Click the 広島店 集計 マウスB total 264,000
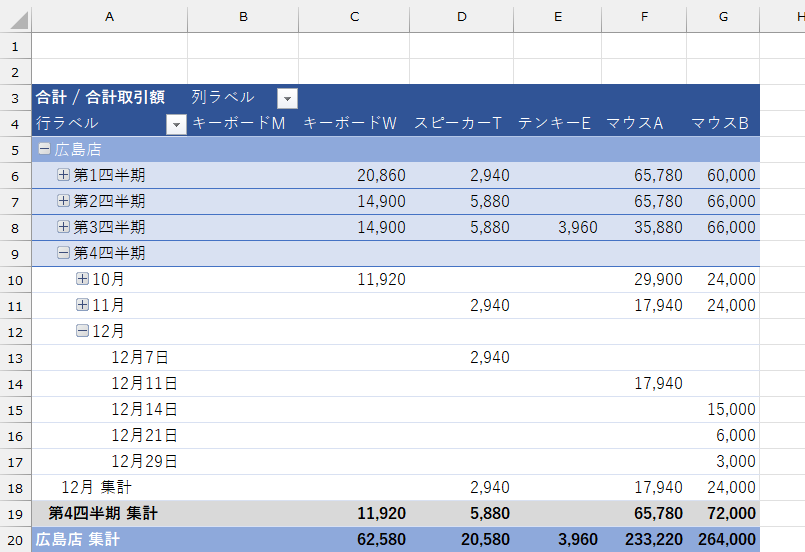The height and width of the screenshot is (552, 805). click(x=722, y=540)
